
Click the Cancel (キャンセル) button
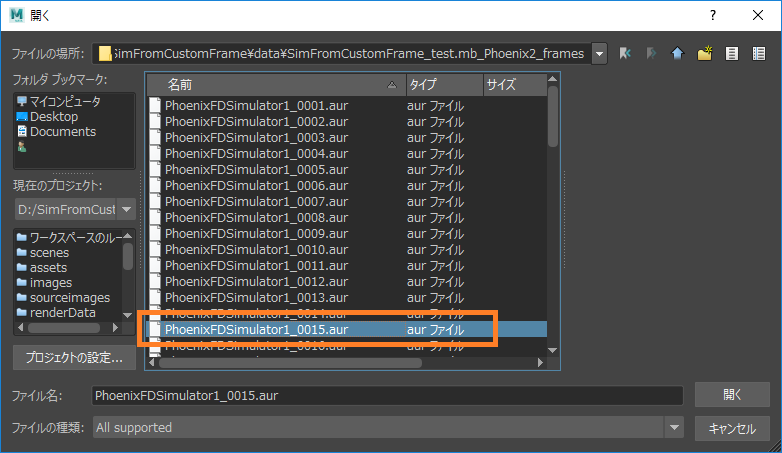(732, 429)
